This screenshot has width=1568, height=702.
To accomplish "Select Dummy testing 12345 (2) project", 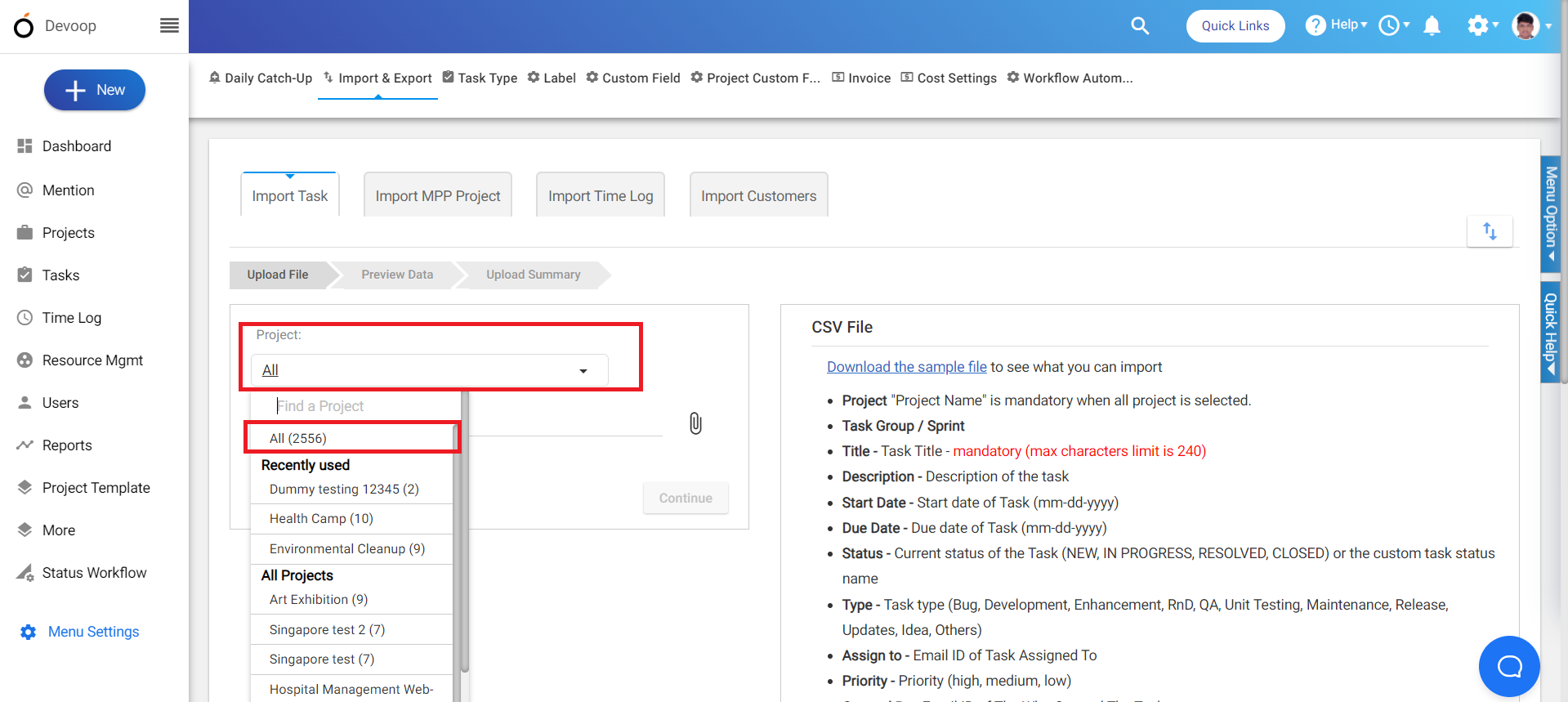I will pos(352,489).
